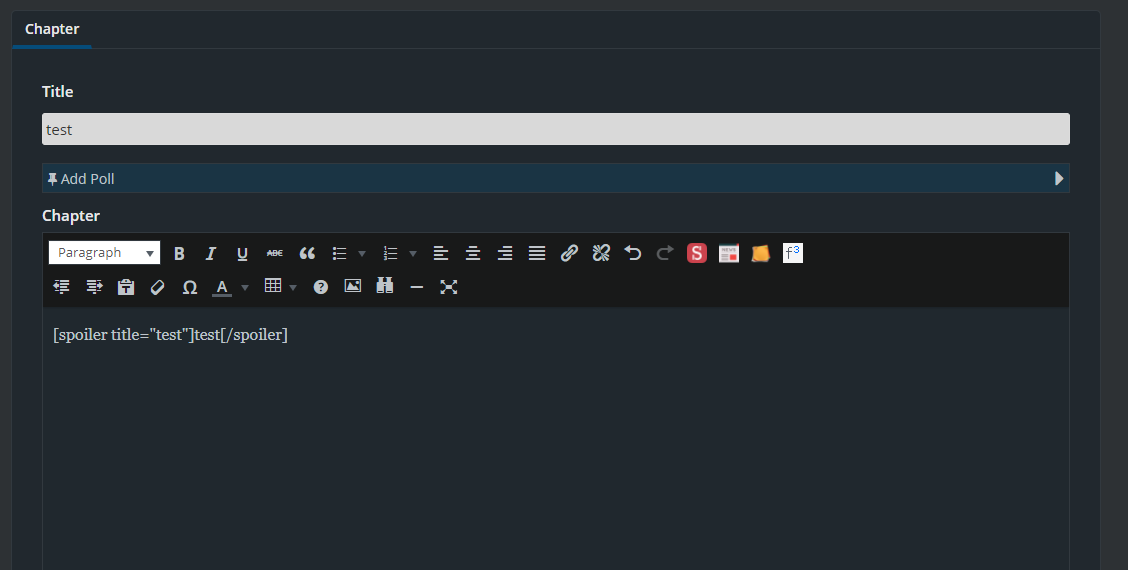Pick text color with the A swatch

(x=222, y=287)
